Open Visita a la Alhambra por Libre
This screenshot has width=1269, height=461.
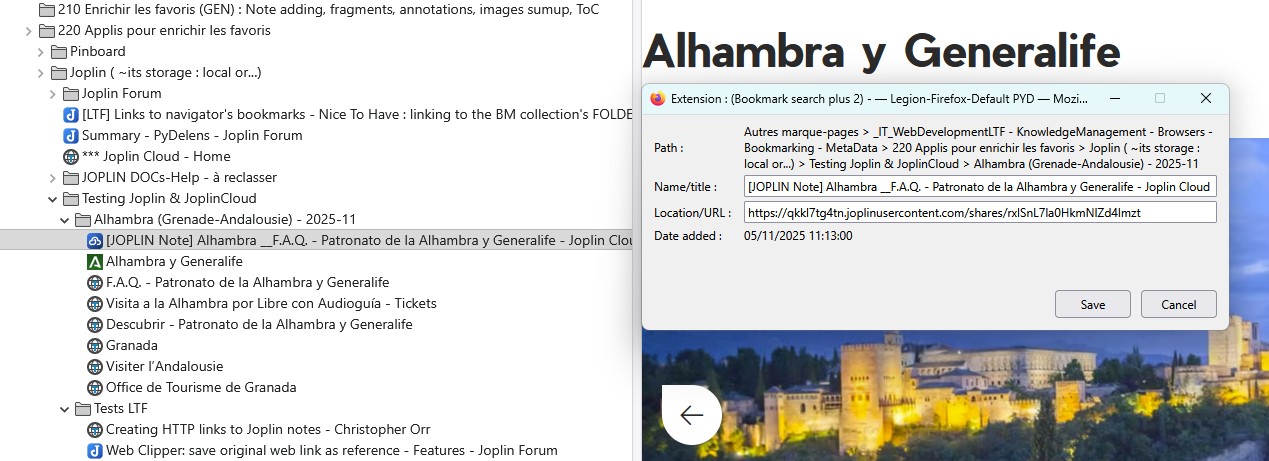point(271,303)
